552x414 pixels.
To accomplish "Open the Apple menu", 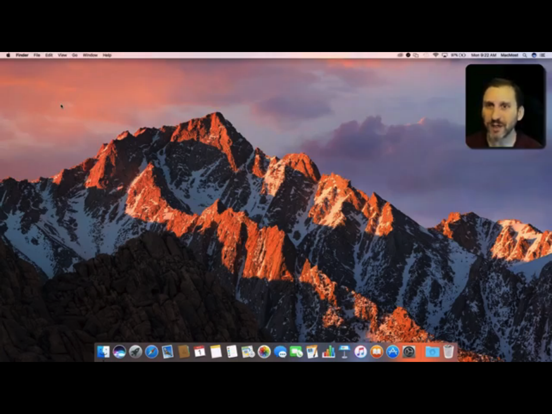I will (x=8, y=55).
